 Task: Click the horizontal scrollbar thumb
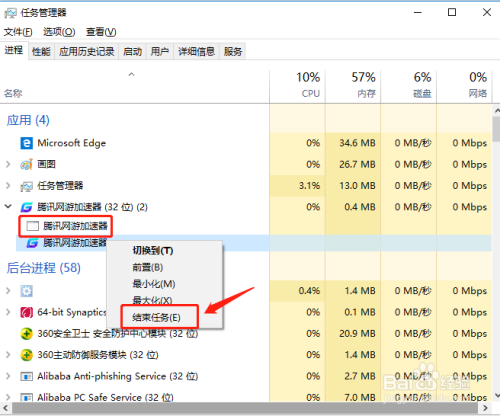click(245, 408)
